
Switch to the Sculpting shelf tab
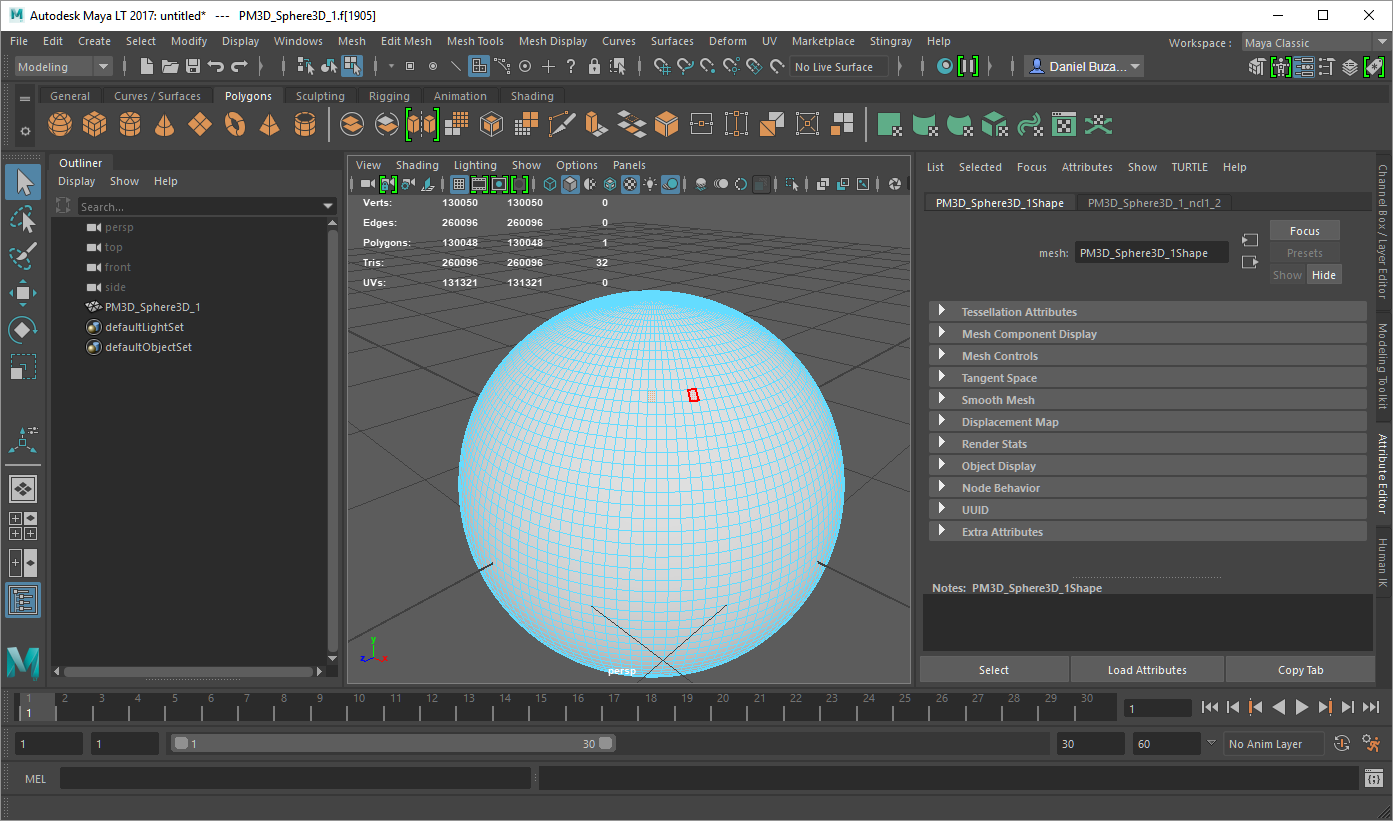coord(320,96)
